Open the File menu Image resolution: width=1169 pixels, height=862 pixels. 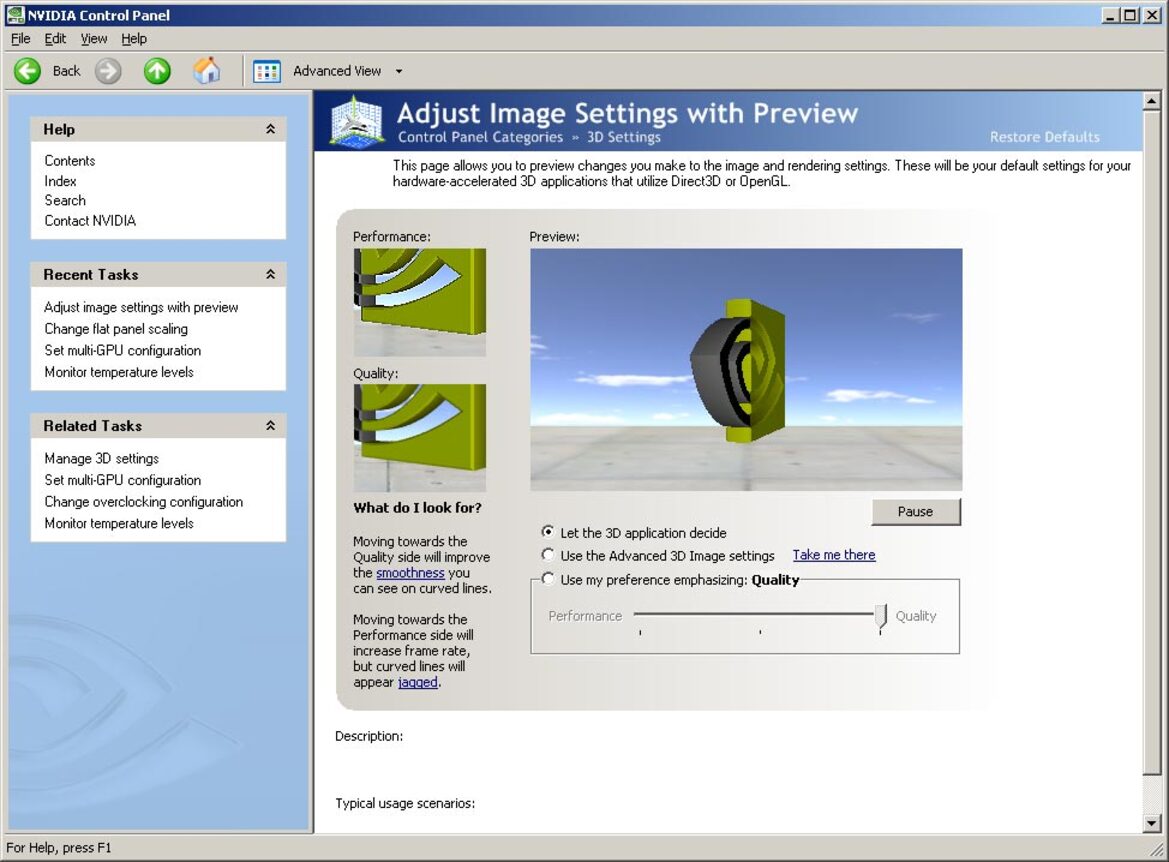tap(20, 39)
